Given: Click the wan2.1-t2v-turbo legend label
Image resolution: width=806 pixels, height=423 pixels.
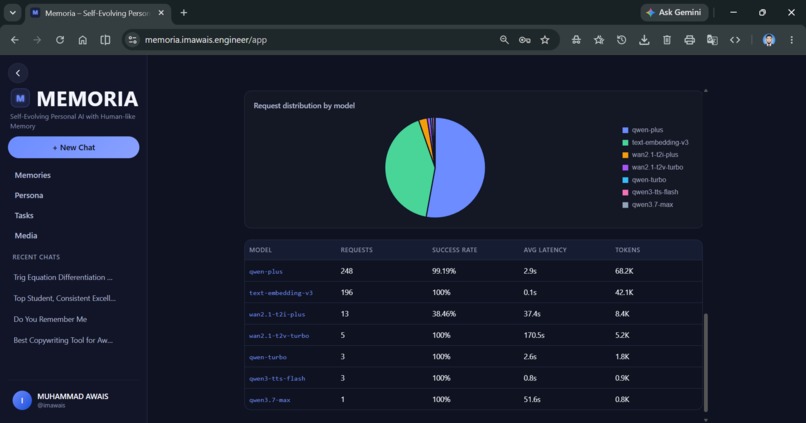Looking at the screenshot, I should click(657, 167).
